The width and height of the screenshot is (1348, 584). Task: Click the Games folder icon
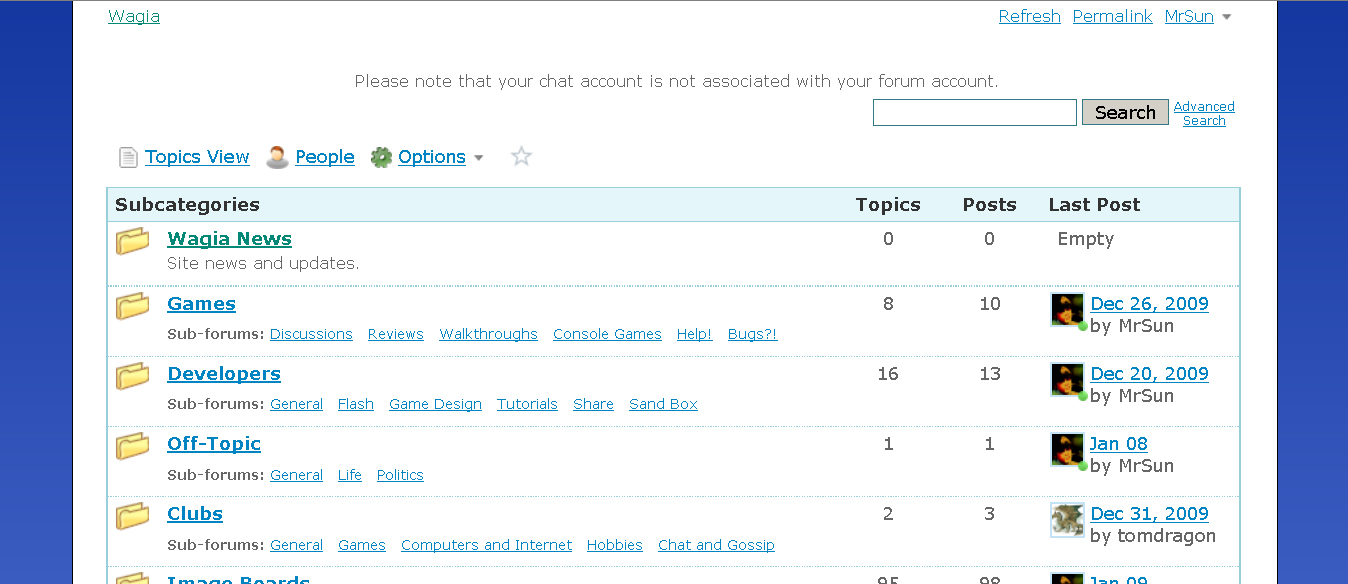coord(133,306)
